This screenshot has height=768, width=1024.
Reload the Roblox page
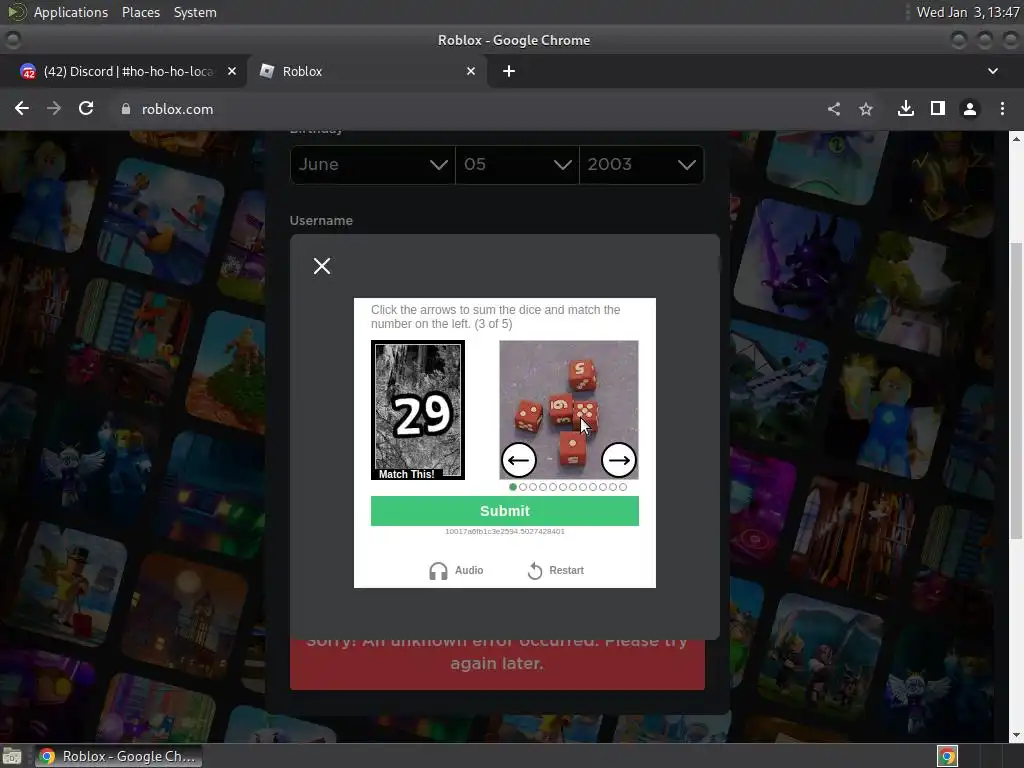coord(86,108)
